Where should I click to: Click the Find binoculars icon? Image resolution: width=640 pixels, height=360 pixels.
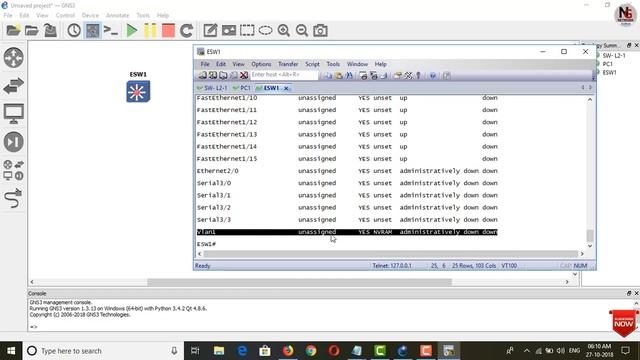349,76
